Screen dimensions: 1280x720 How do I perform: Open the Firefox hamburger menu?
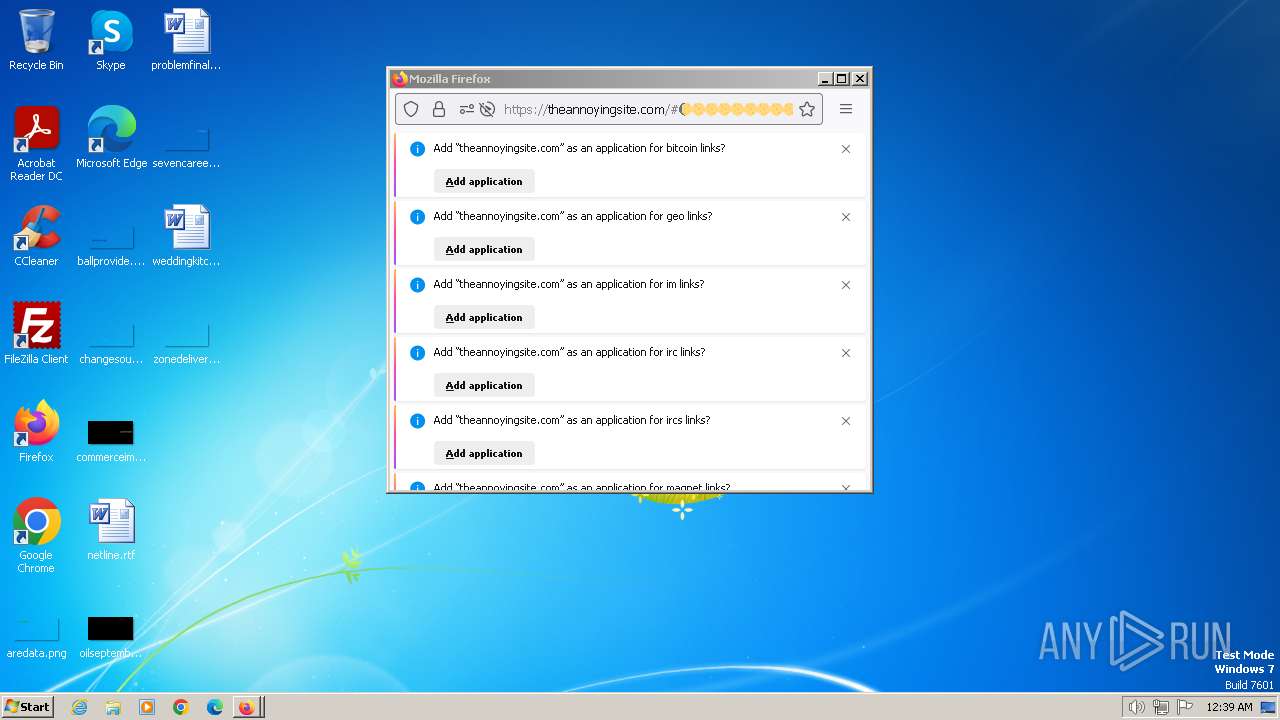click(846, 109)
